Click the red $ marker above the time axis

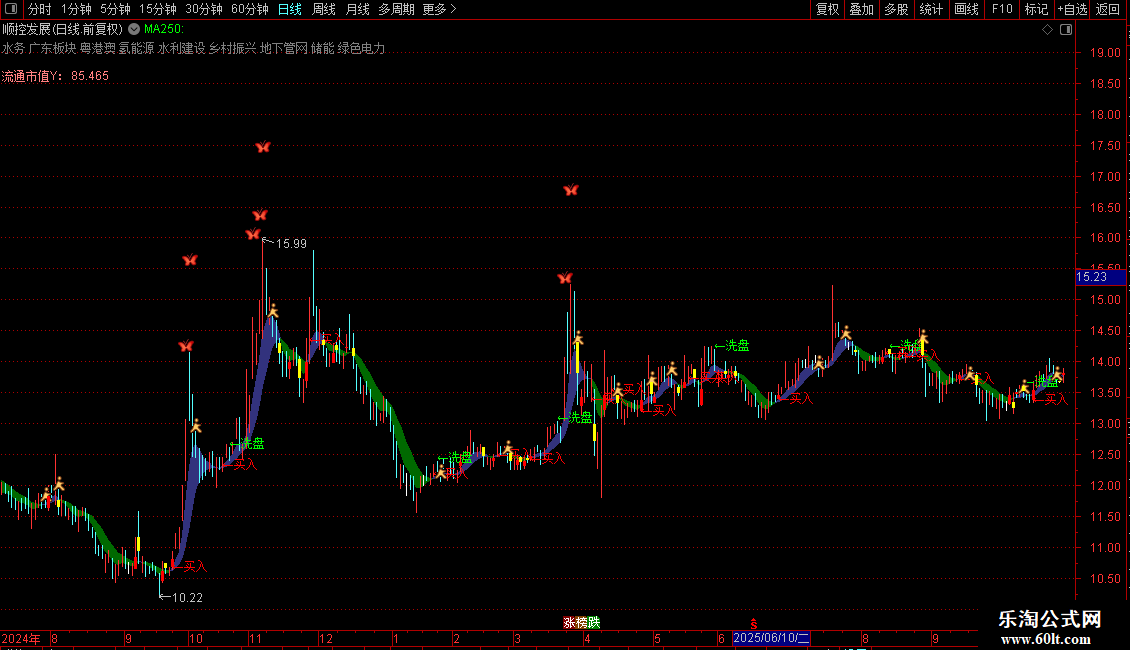[753, 624]
